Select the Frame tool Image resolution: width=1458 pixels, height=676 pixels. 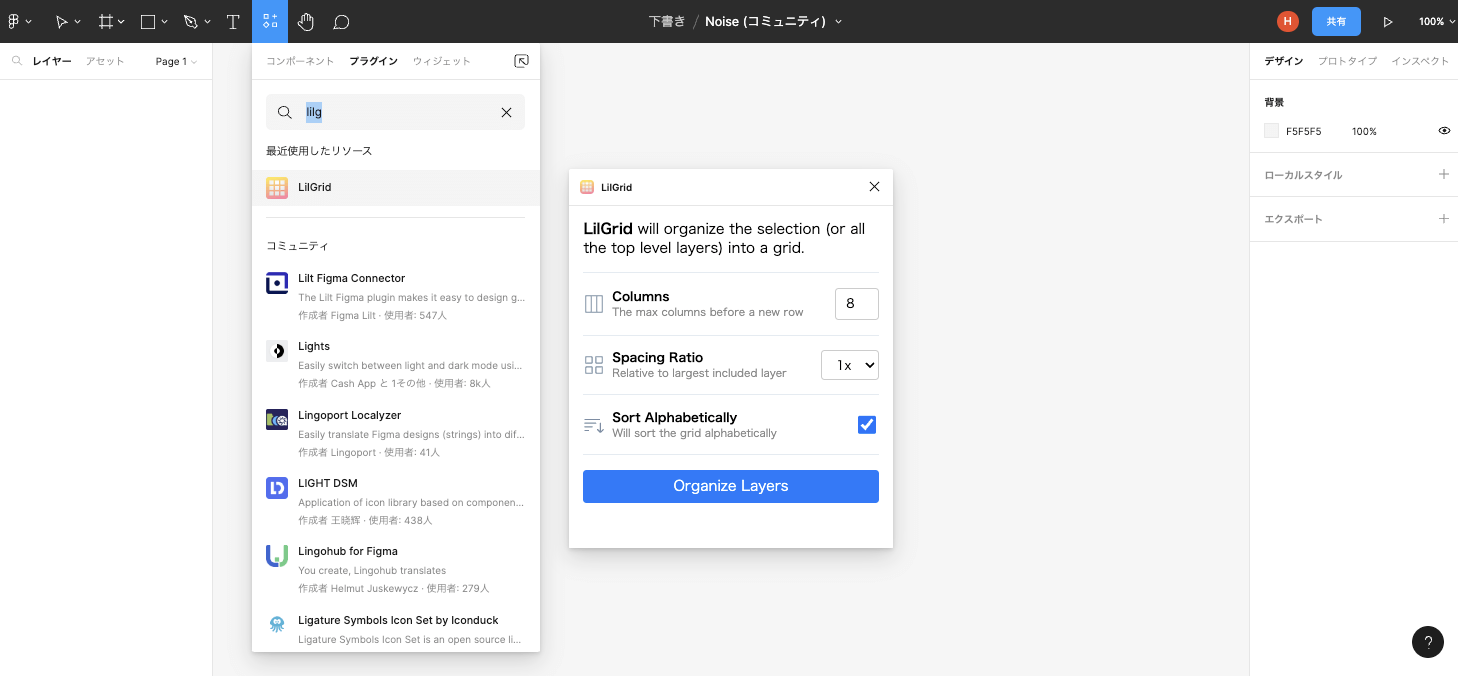coord(106,21)
